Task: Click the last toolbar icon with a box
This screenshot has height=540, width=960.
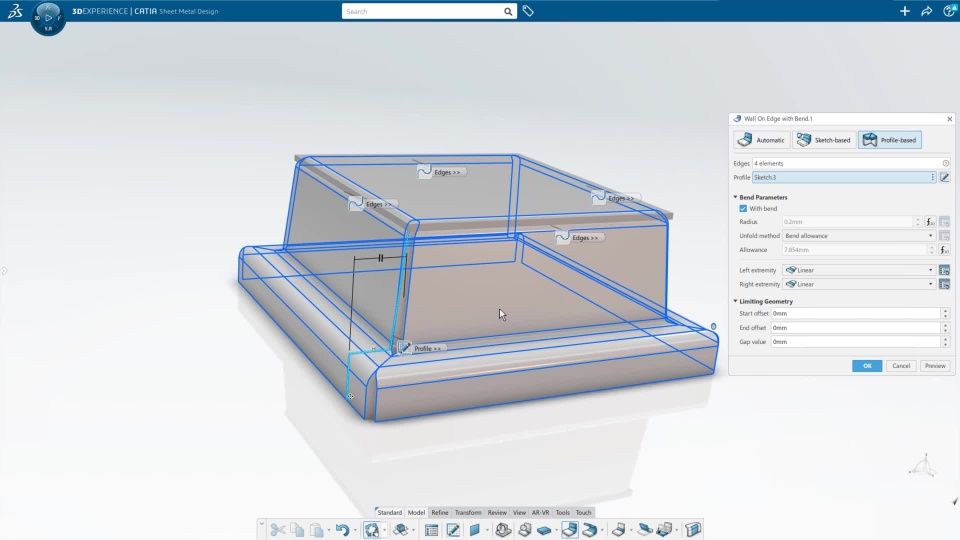Action: point(693,530)
